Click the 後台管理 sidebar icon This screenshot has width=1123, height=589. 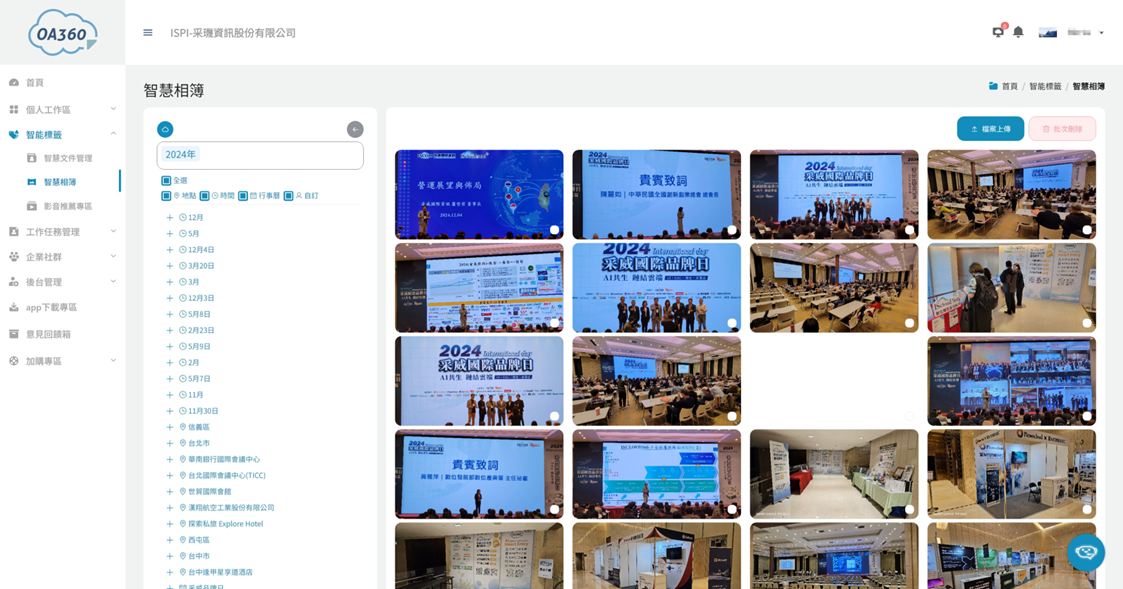click(x=14, y=282)
